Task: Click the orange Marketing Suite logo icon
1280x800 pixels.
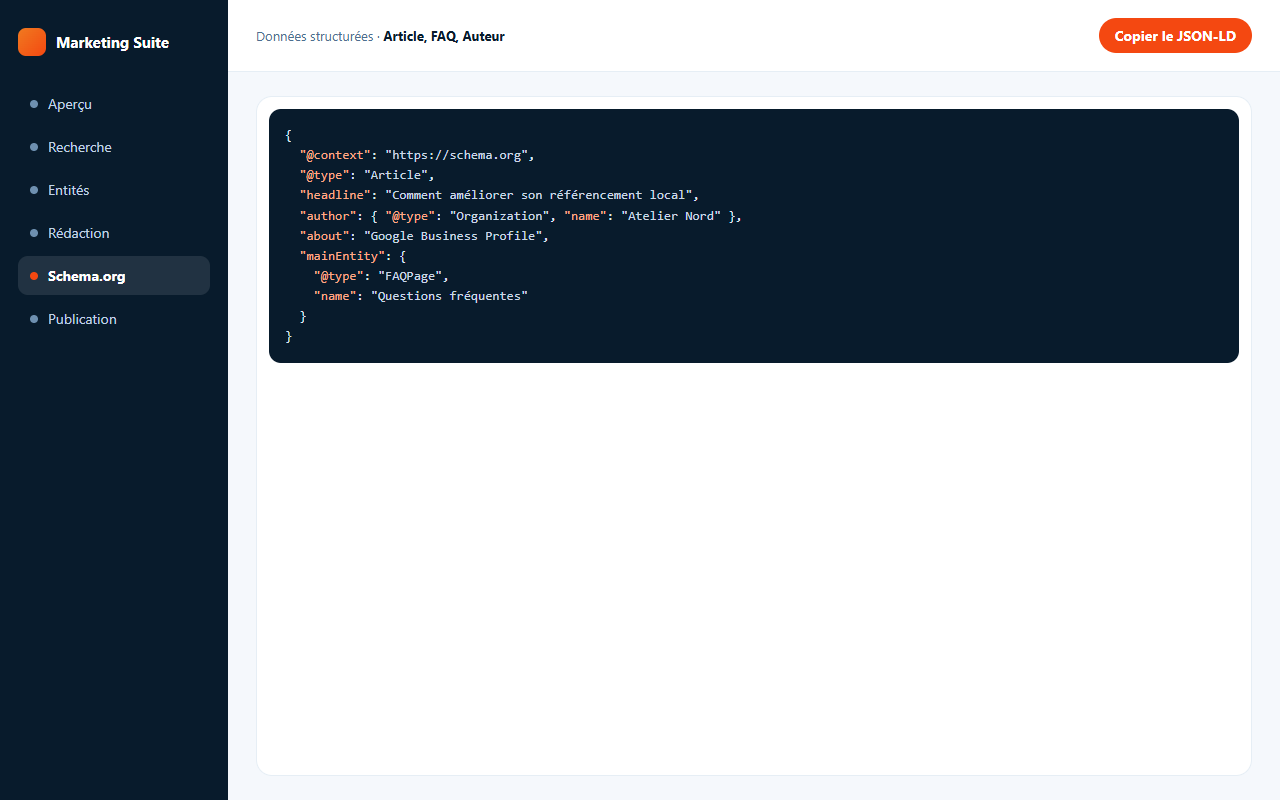Action: tap(32, 42)
